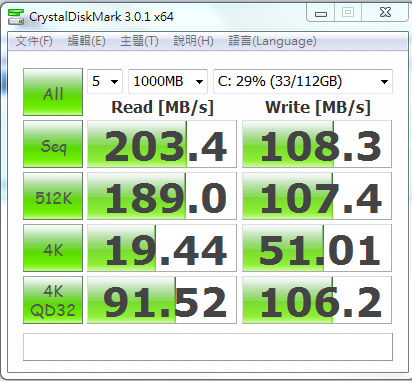Start the 4K QD32 benchmark test
412x381 pixels.
click(53, 300)
